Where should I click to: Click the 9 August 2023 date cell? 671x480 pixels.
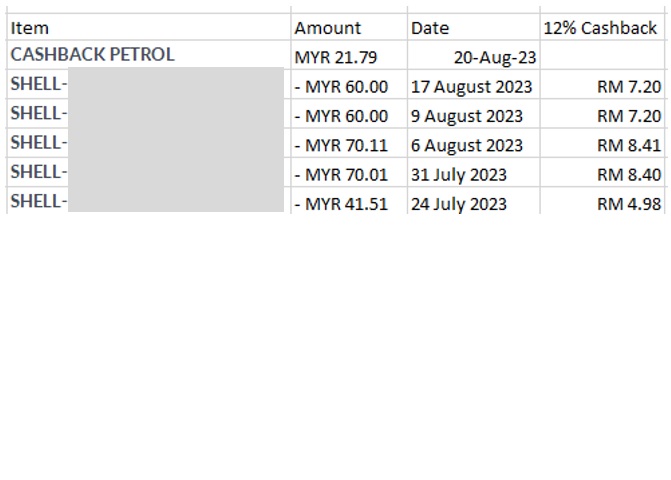(474, 114)
